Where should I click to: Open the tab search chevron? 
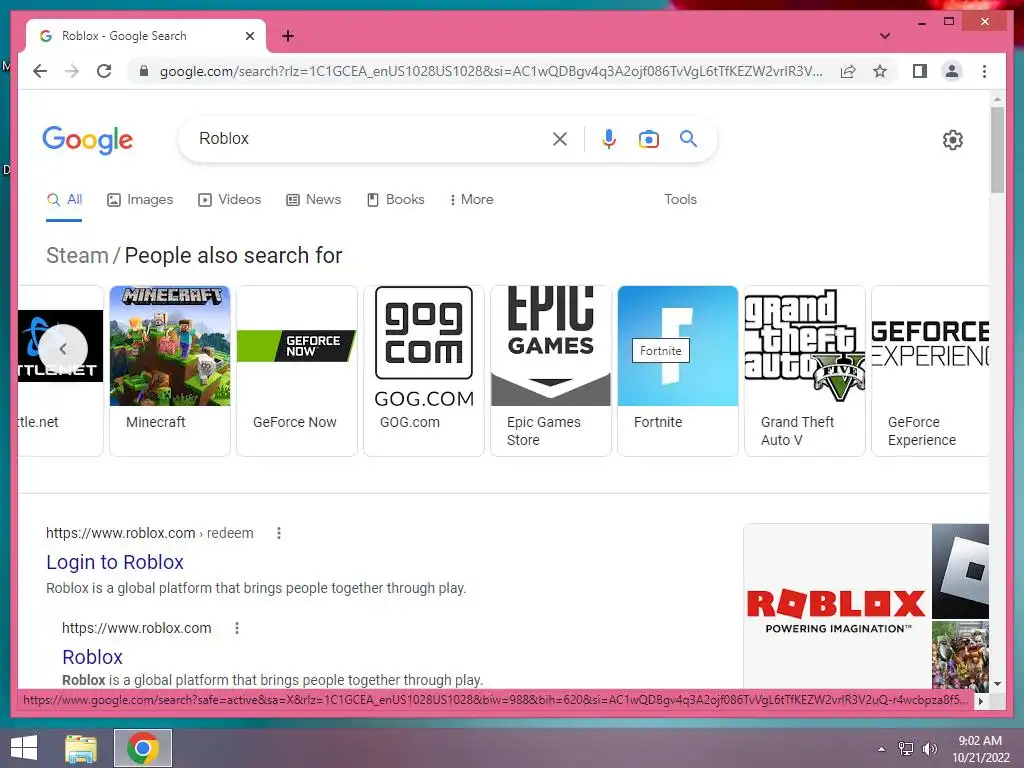(x=885, y=36)
